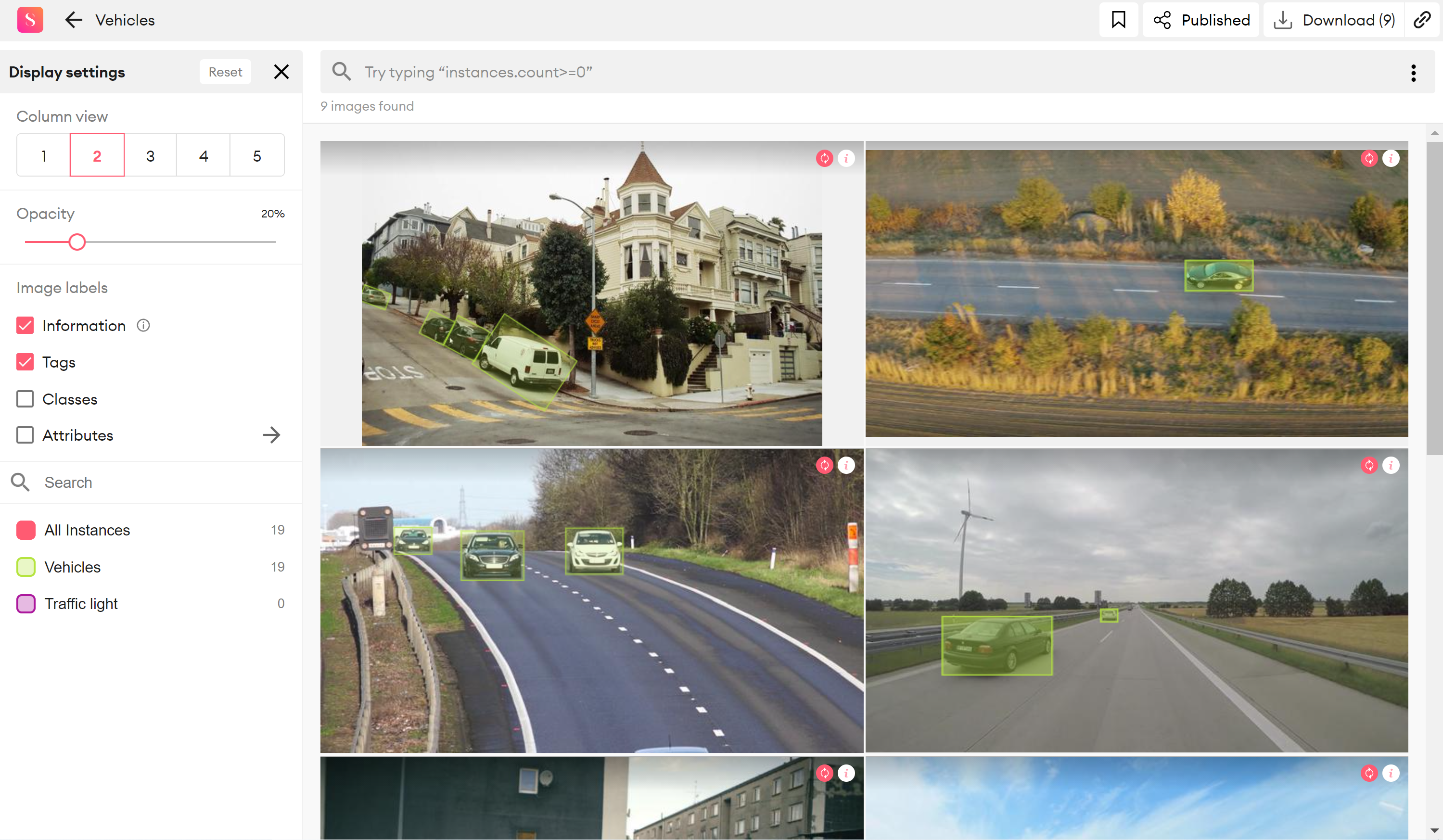Set column view to 2

[97, 156]
